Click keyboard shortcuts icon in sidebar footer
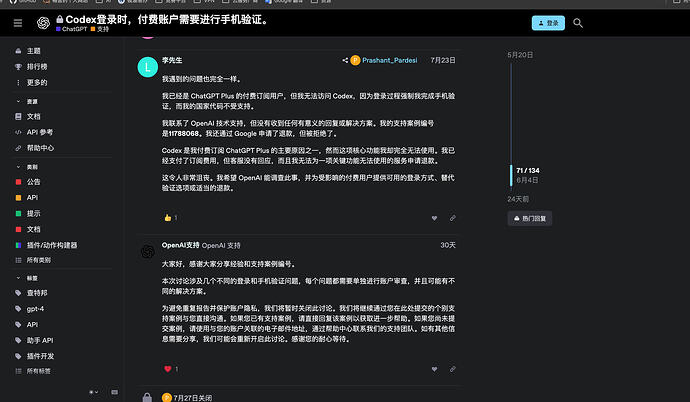Viewport: 690px width, 402px height. tap(114, 392)
